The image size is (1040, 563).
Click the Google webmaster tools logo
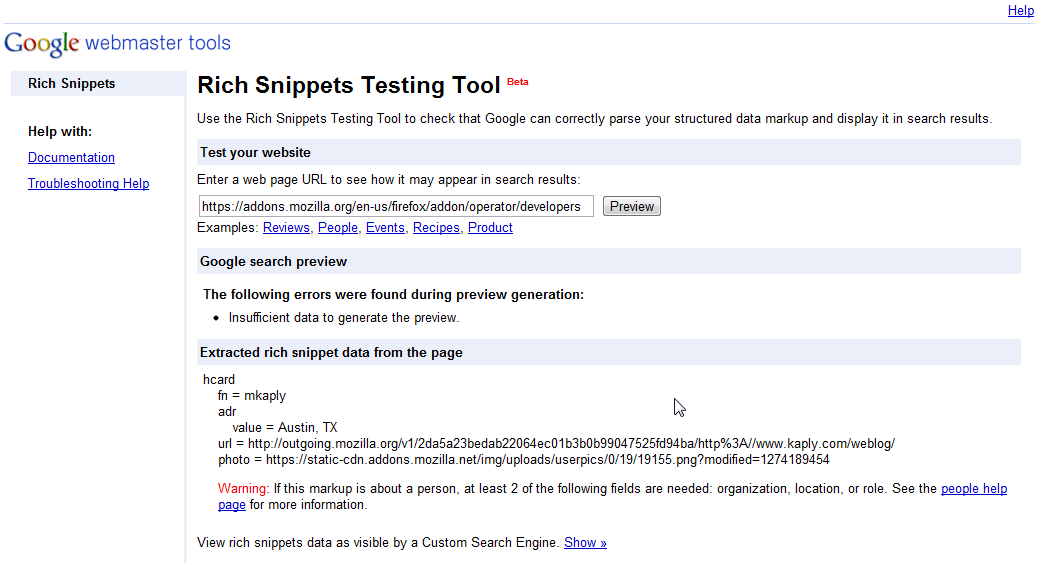(117, 44)
